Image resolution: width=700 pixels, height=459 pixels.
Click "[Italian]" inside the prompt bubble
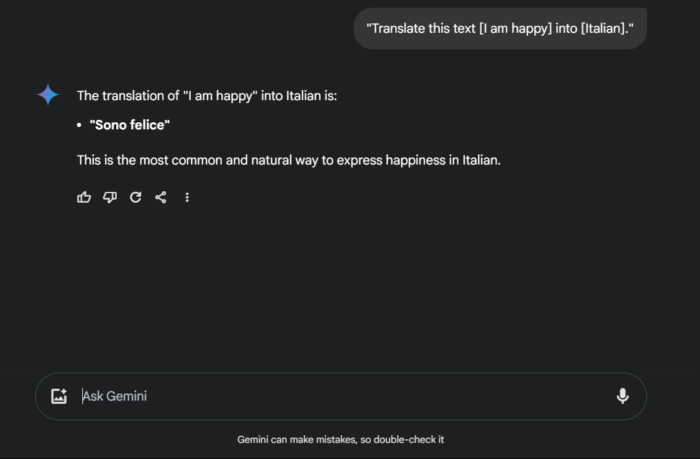click(603, 28)
